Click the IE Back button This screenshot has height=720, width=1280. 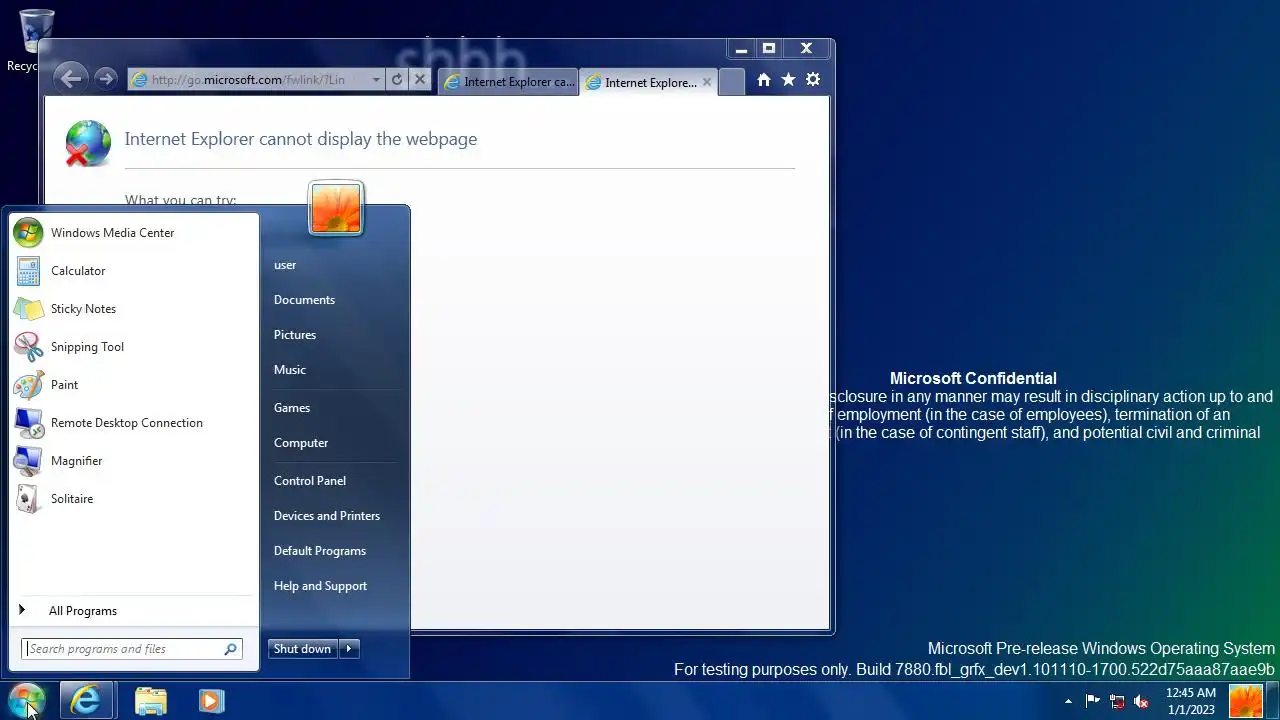69,79
